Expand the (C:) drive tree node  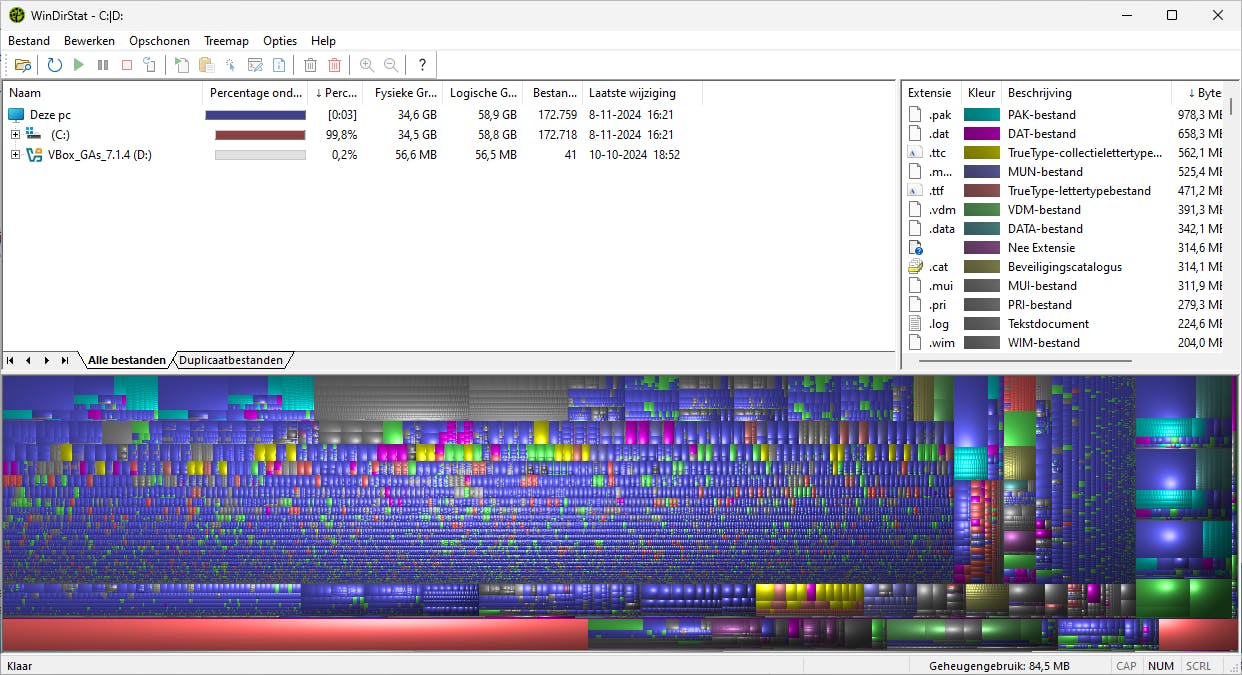(x=15, y=134)
